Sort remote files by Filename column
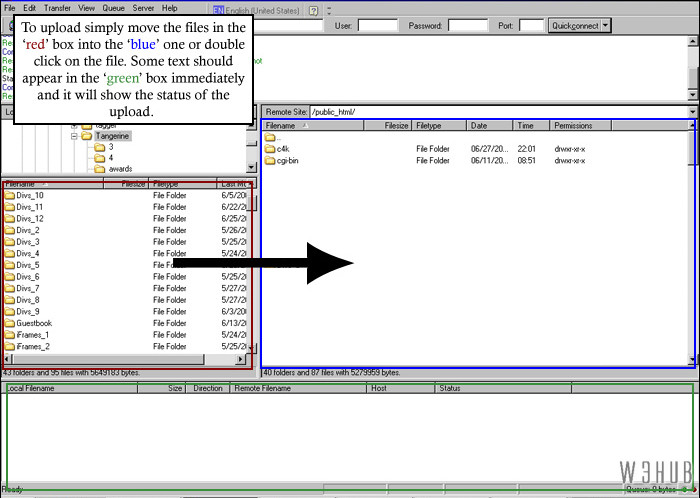This screenshot has height=498, width=700. pyautogui.click(x=312, y=126)
